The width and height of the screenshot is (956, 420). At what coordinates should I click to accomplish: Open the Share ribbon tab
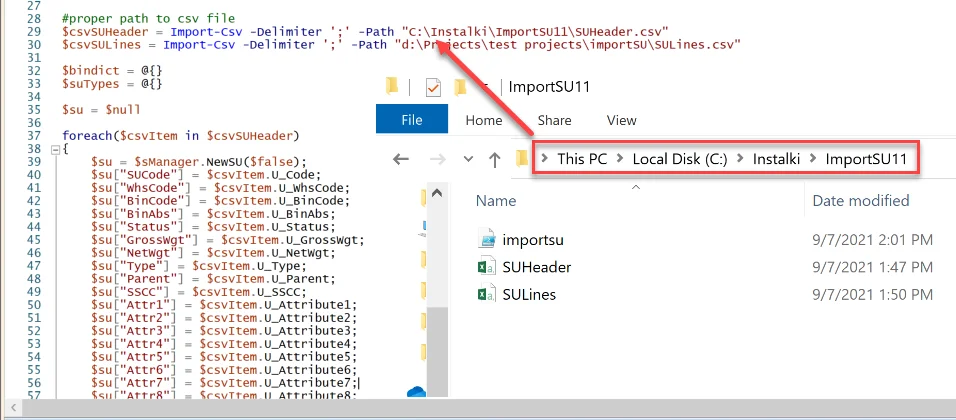coord(554,120)
